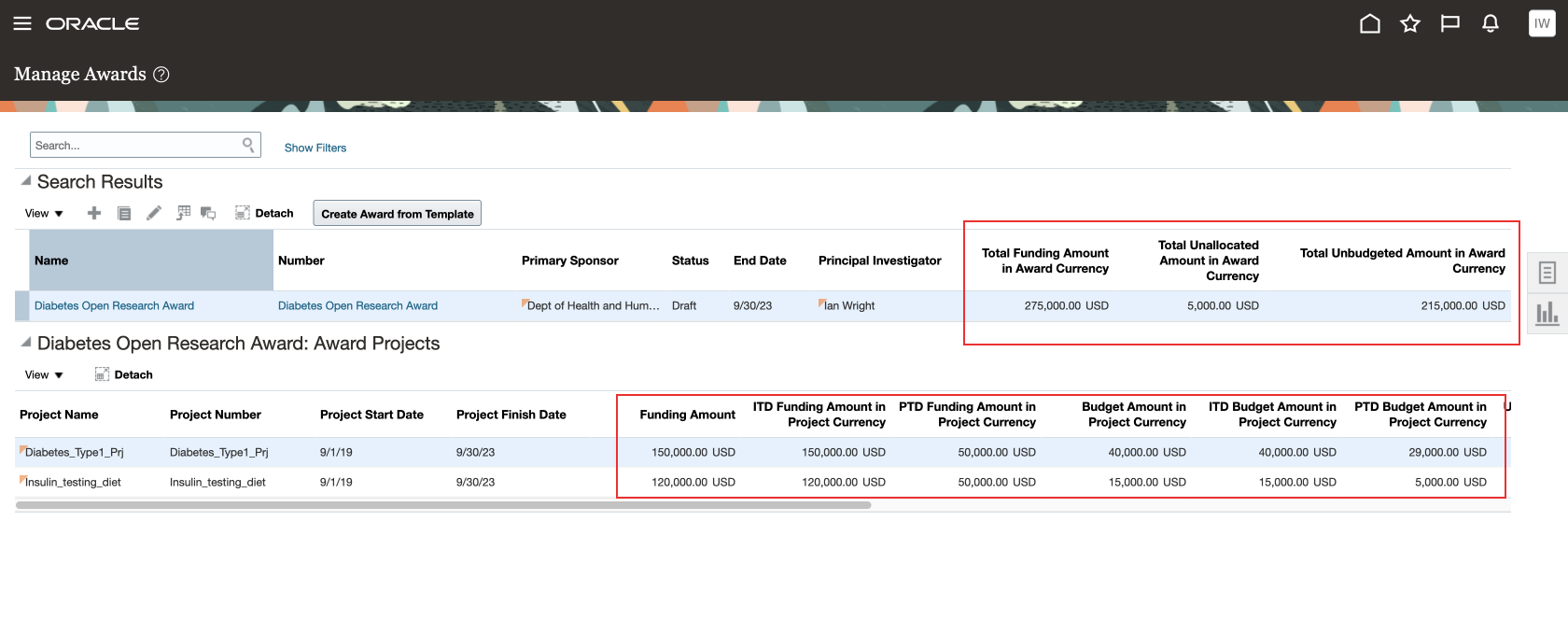Focus the Search input field
The image size is (1568, 620).
[x=135, y=145]
